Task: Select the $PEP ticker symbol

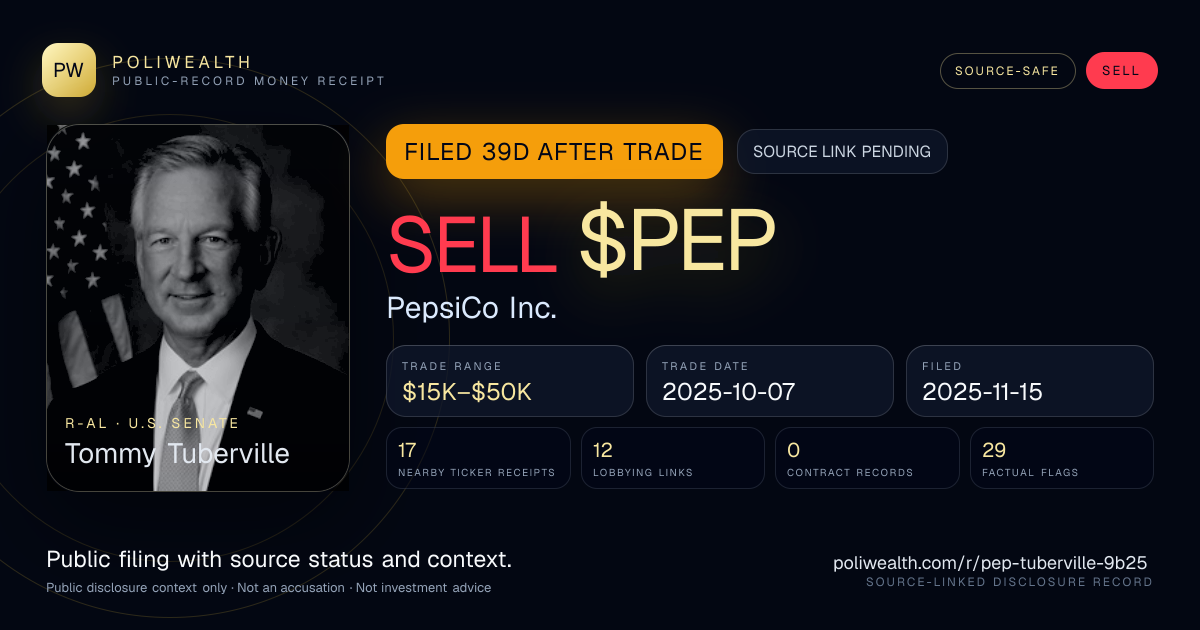Action: 677,243
